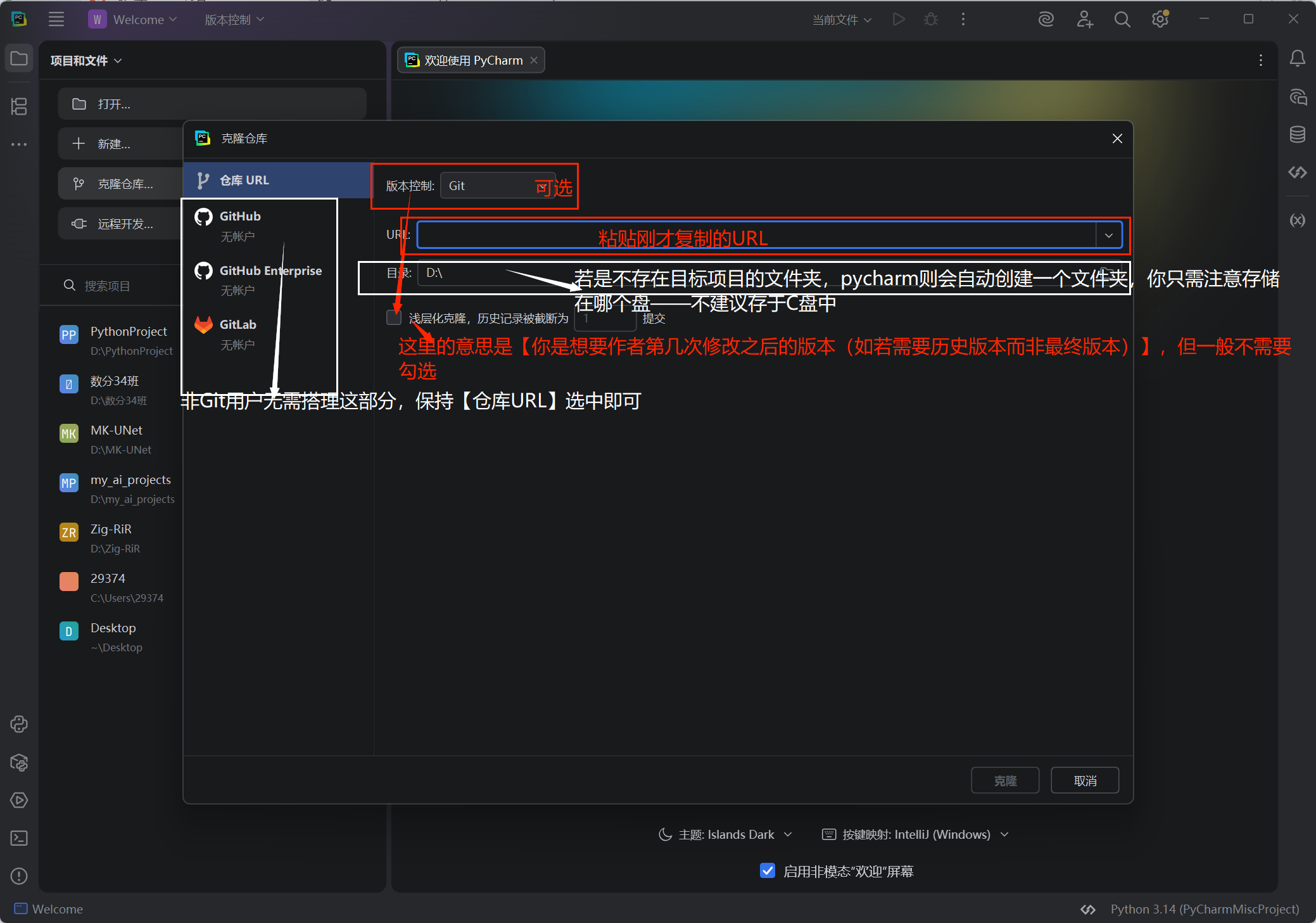Open editor tab options menu
The width and height of the screenshot is (1316, 923).
(1261, 60)
